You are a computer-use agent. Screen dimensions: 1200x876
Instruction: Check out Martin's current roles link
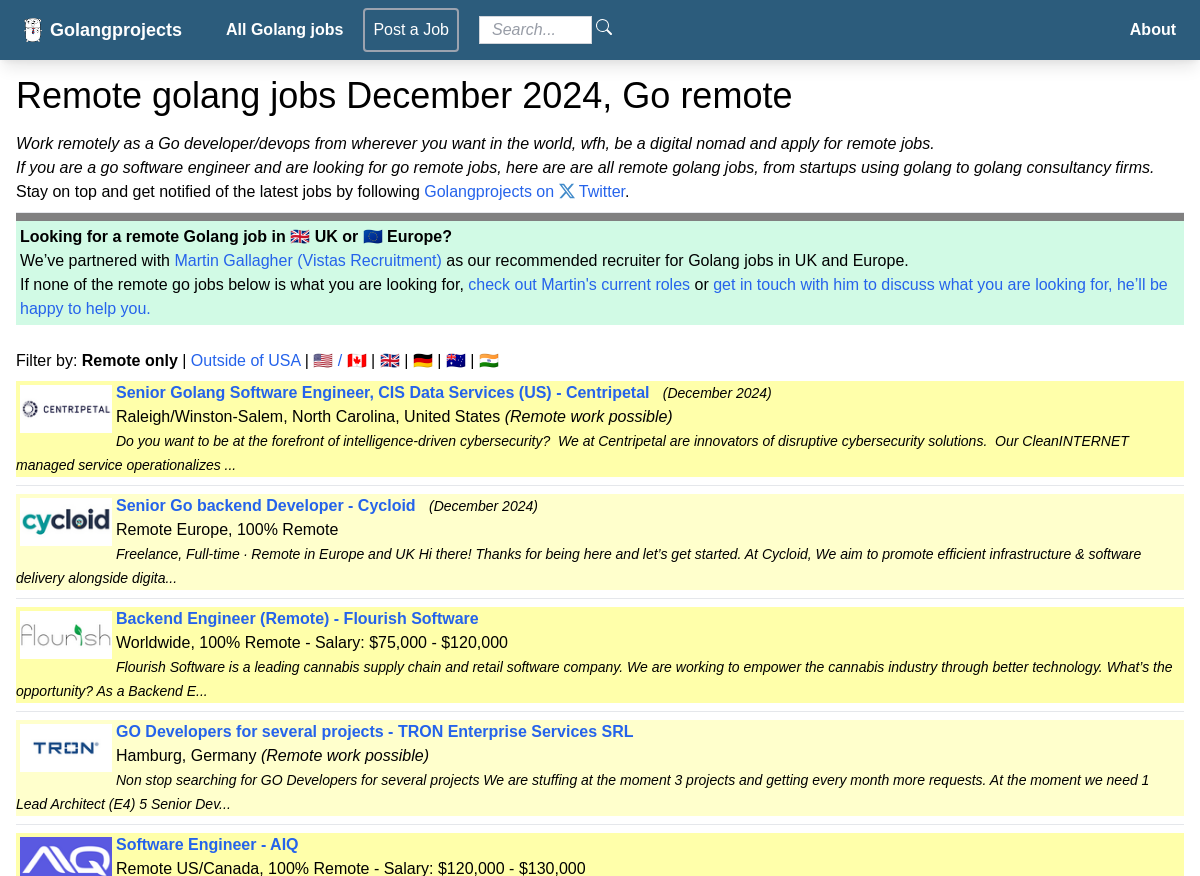coord(579,285)
